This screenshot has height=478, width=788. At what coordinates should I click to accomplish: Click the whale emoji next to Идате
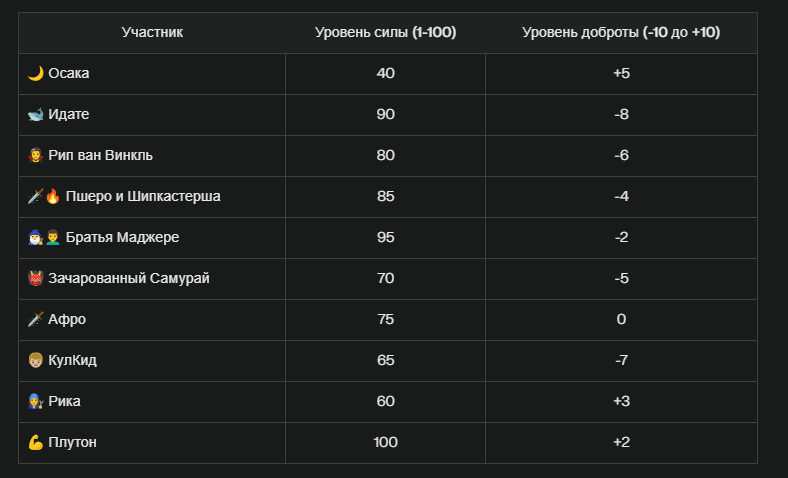tap(36, 115)
